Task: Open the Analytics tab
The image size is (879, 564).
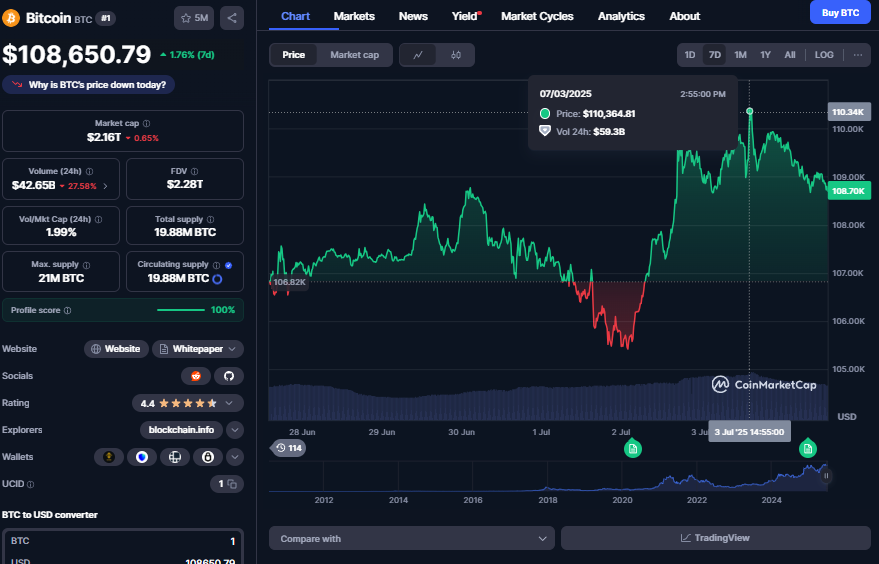Action: tap(621, 16)
